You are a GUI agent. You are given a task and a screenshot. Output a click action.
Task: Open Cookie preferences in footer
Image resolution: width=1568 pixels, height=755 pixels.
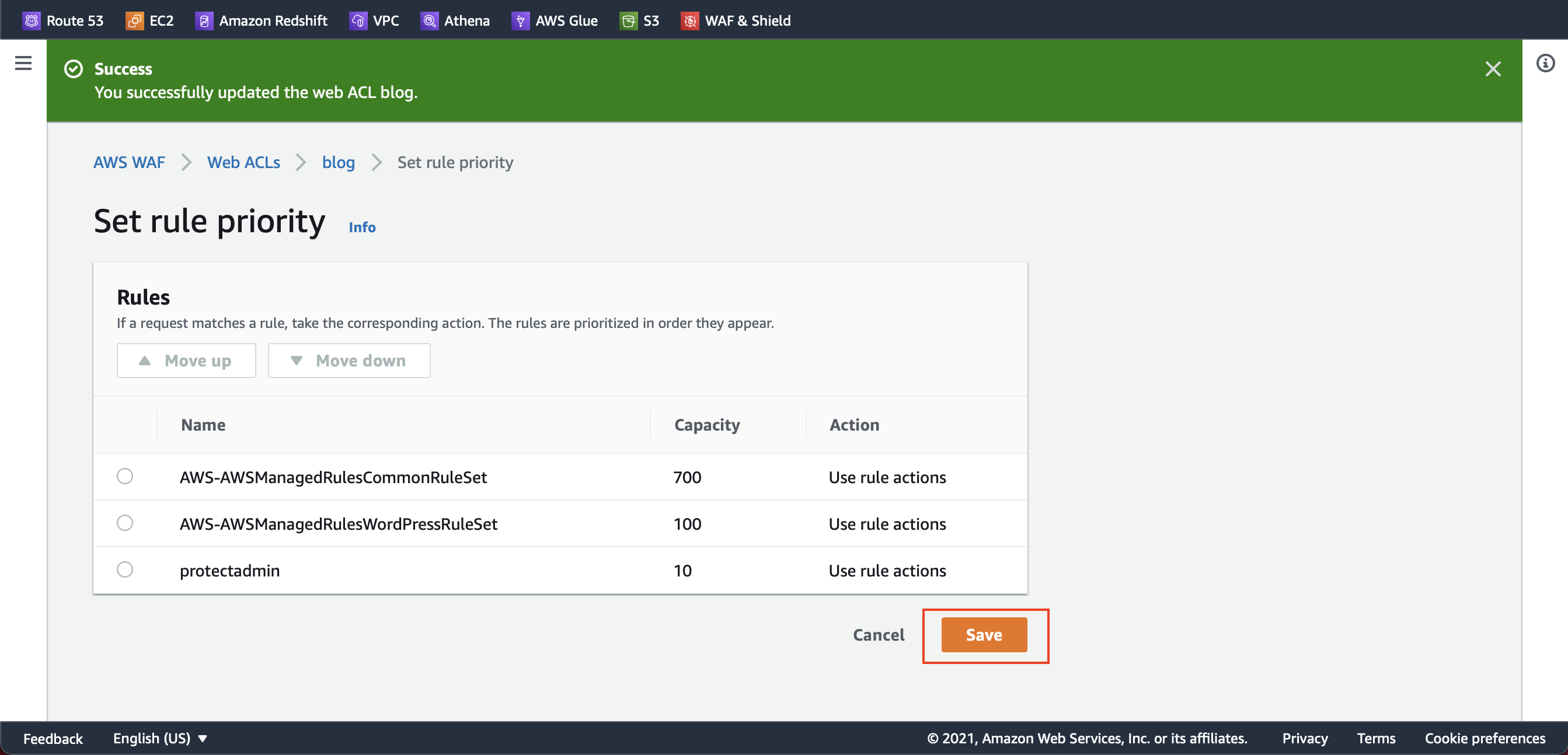[x=1485, y=738]
